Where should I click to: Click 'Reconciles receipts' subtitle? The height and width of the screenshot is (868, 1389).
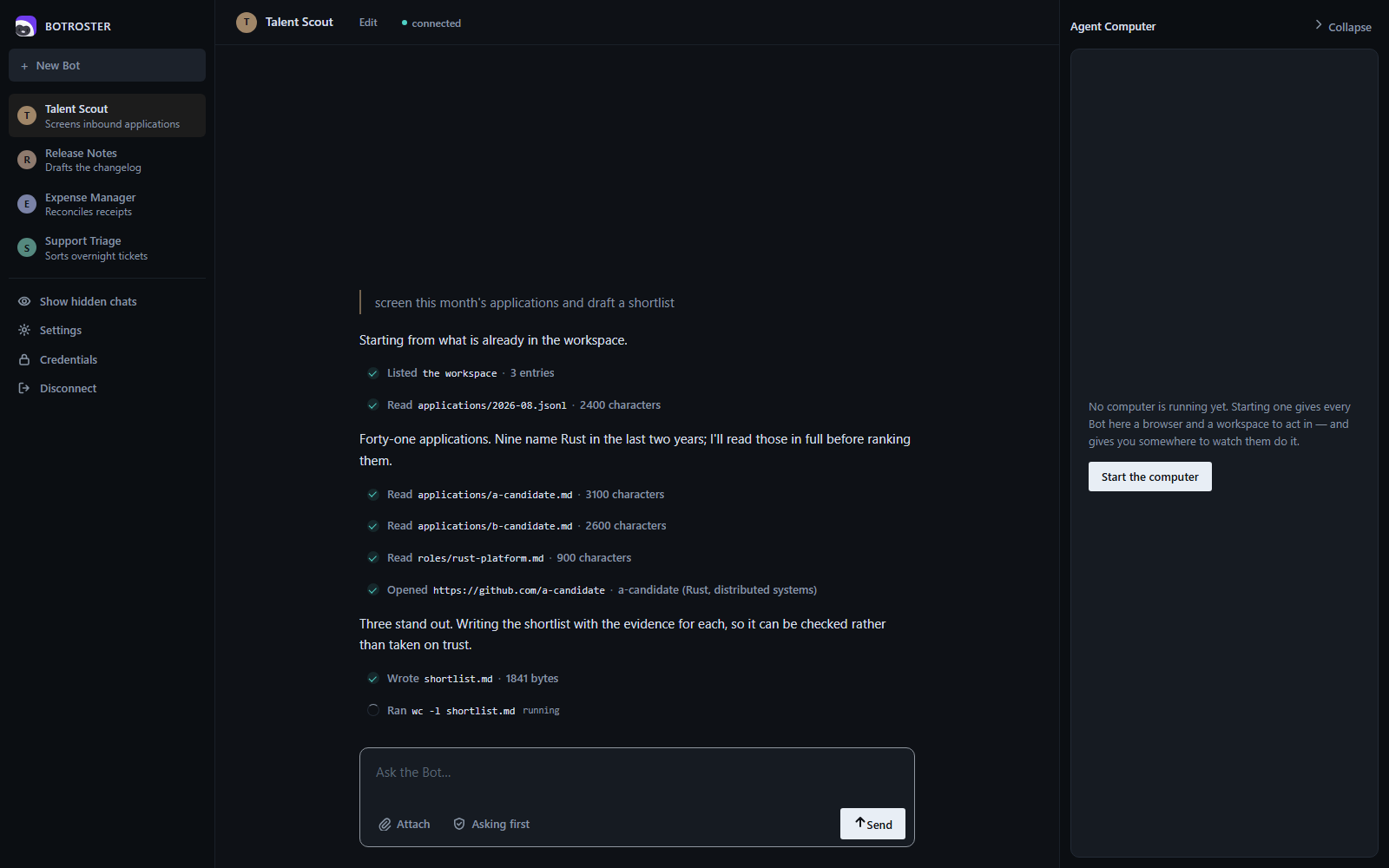point(89,212)
